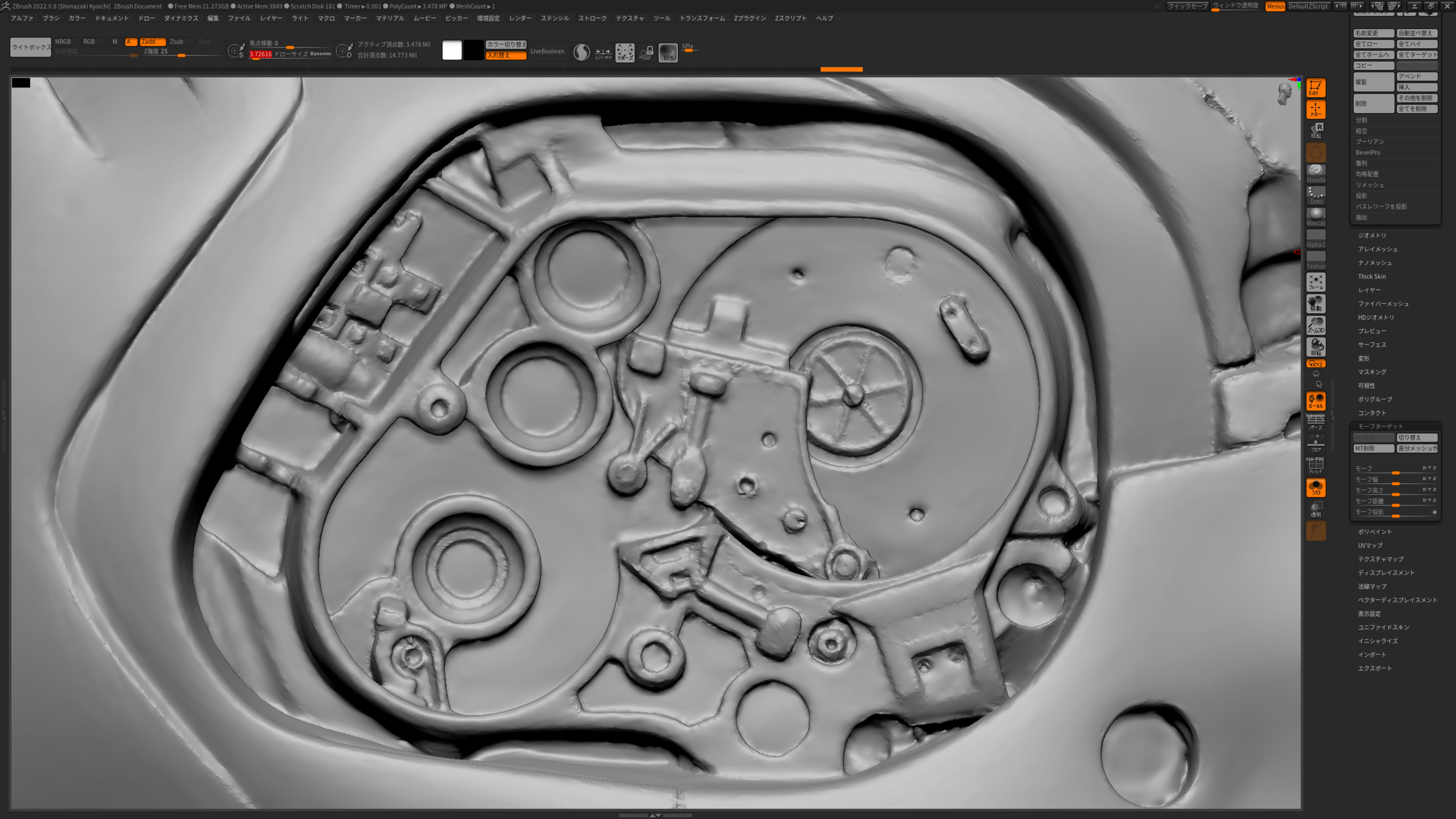Expand the Thick Skin section
Viewport: 1456px width, 819px height.
point(1372,276)
